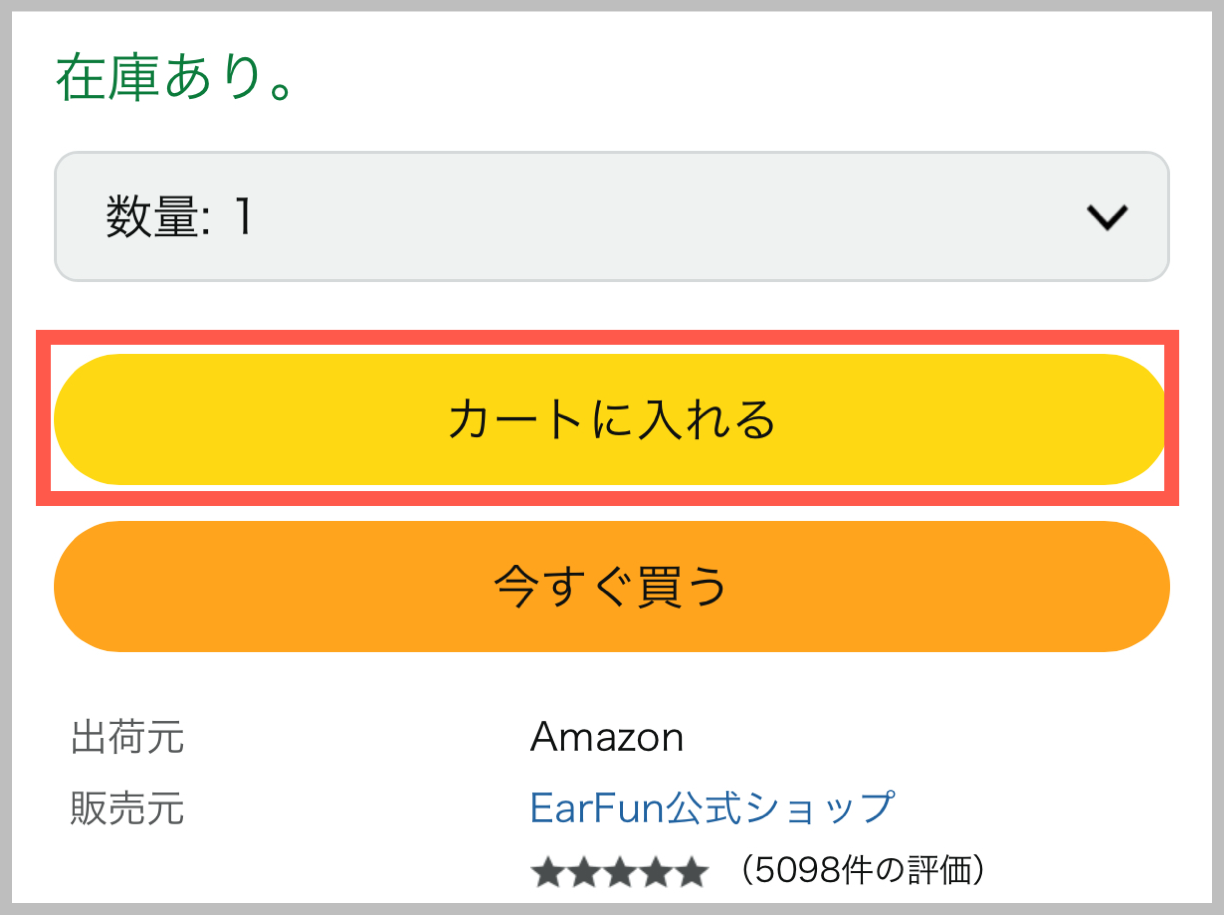Click the first star in the rating
This screenshot has height=915, width=1224.
[548, 872]
